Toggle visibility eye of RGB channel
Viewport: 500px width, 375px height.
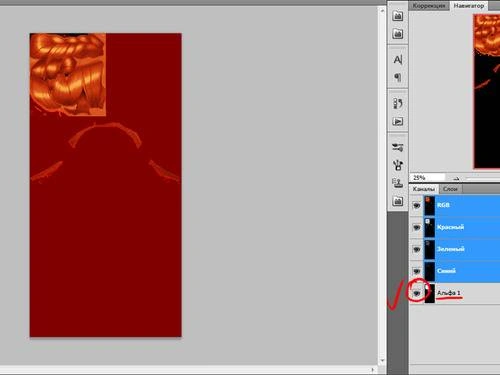[x=417, y=205]
